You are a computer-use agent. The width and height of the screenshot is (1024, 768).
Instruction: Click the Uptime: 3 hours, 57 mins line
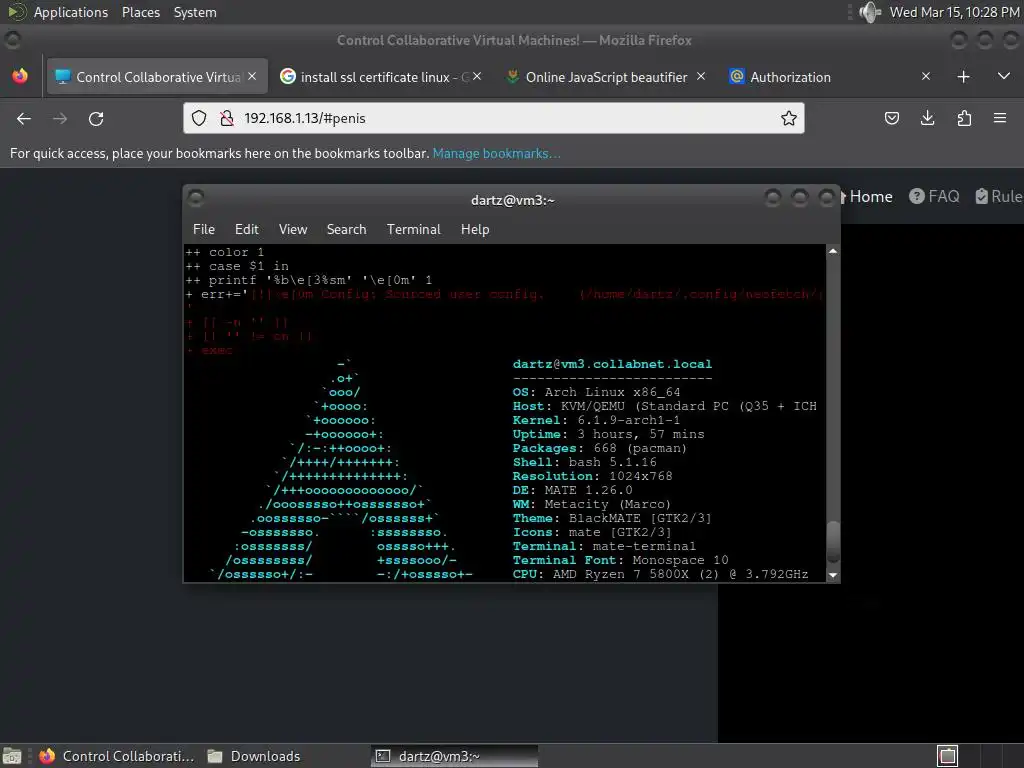(x=609, y=434)
